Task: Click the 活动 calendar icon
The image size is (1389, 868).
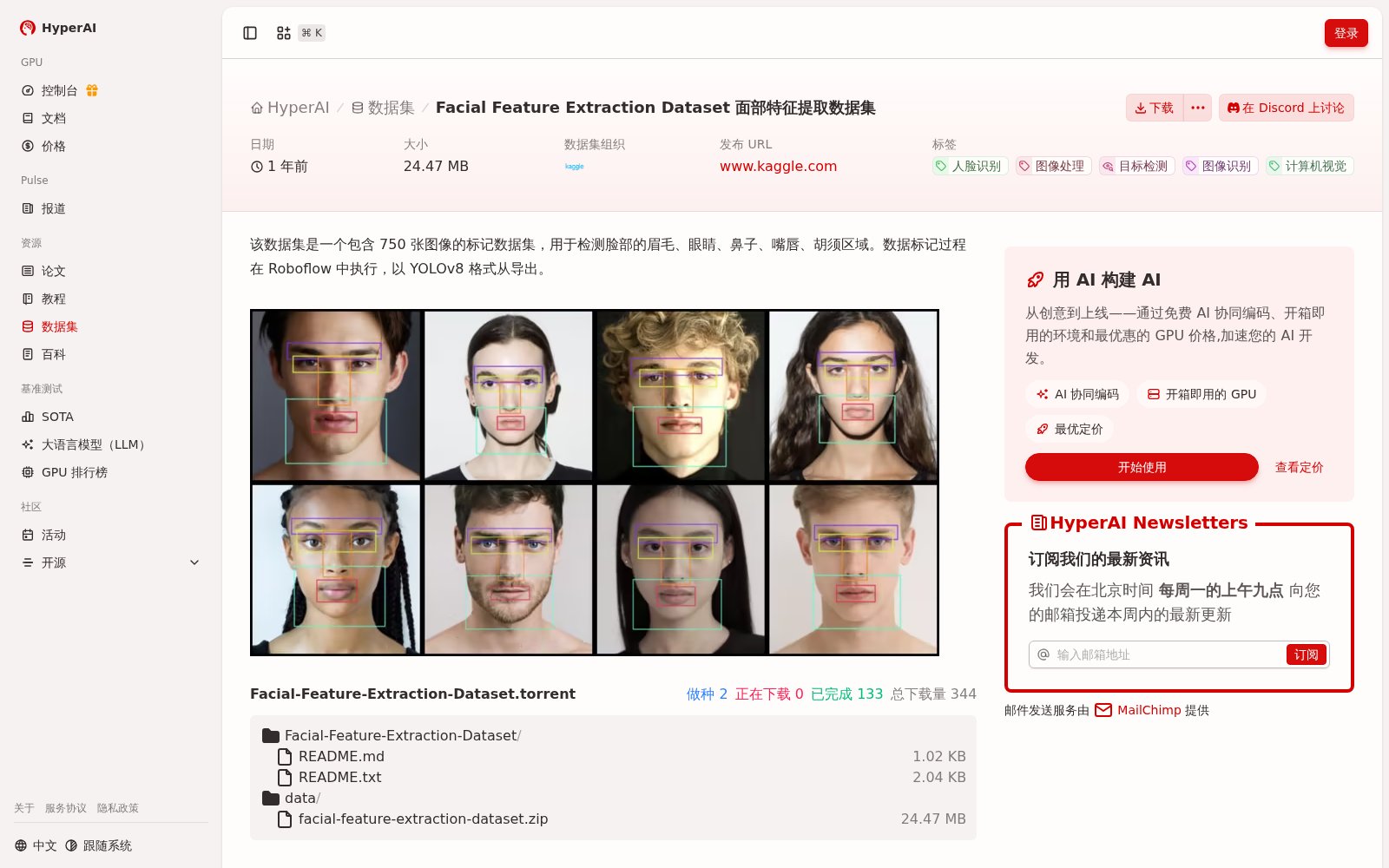Action: (28, 535)
